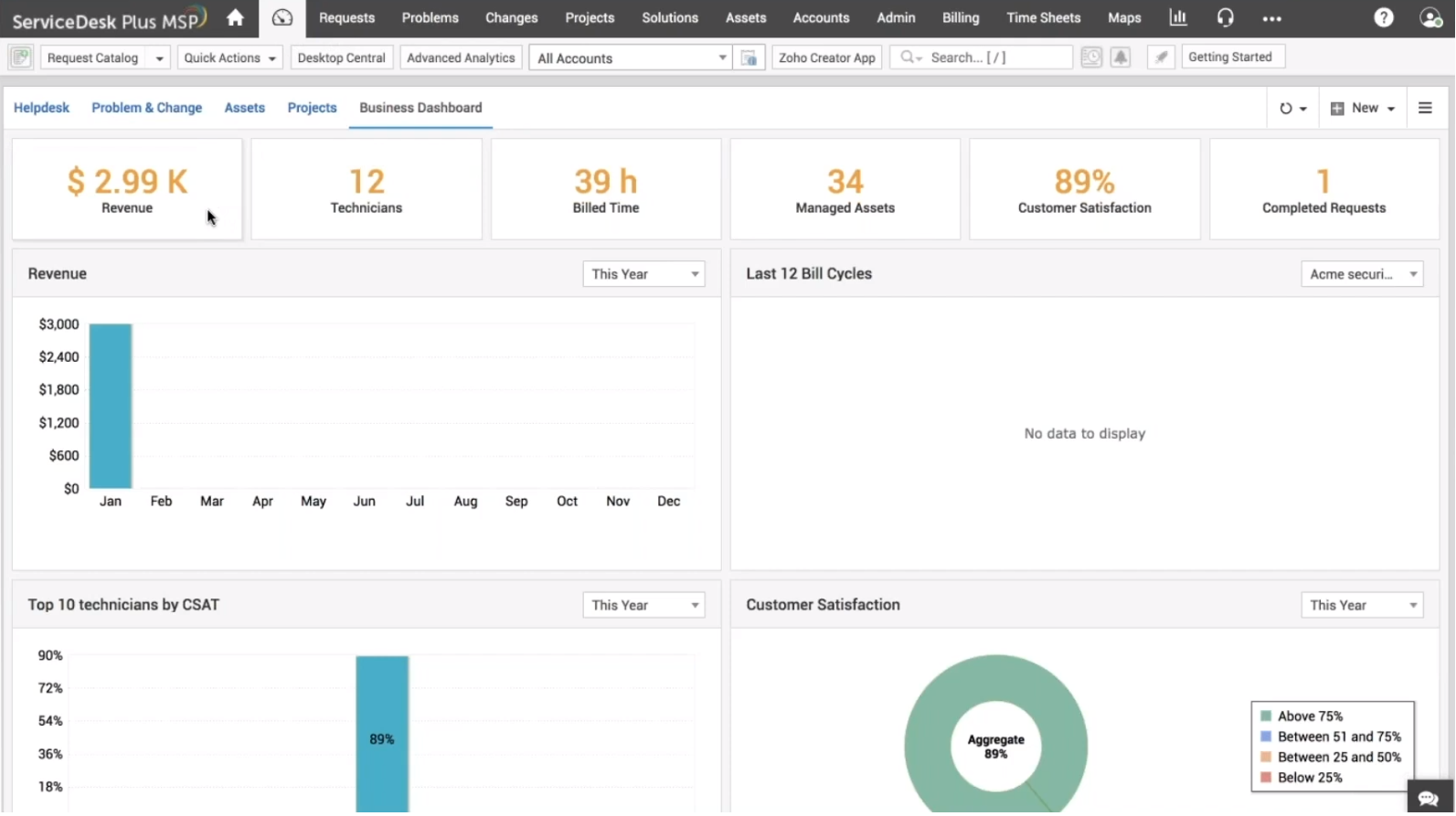The height and width of the screenshot is (816, 1456).
Task: Open the Help question mark icon
Action: pos(1384,17)
